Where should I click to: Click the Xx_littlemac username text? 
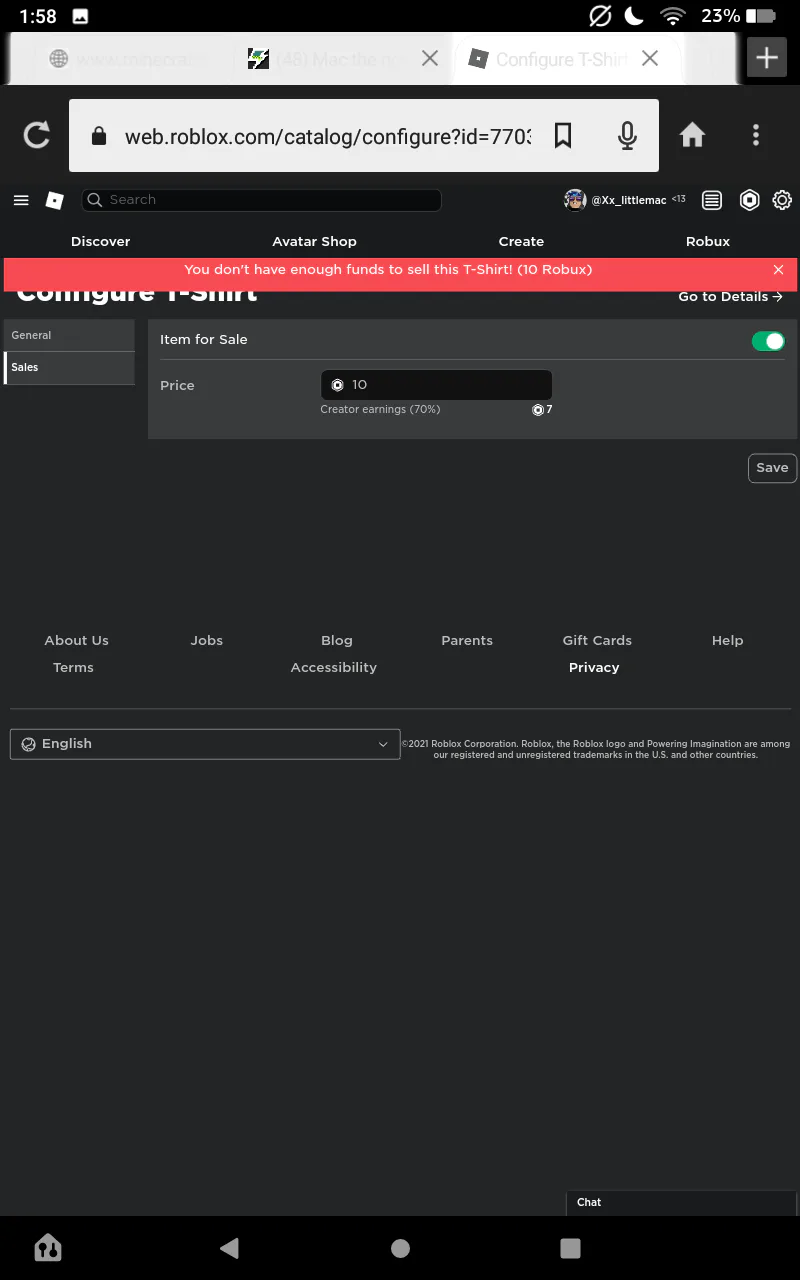[629, 200]
